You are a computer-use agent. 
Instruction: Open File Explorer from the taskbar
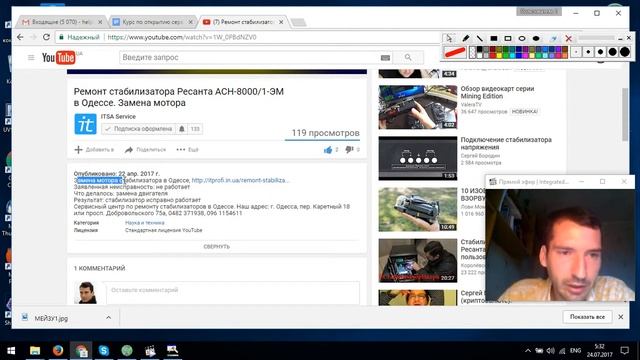coord(35,351)
